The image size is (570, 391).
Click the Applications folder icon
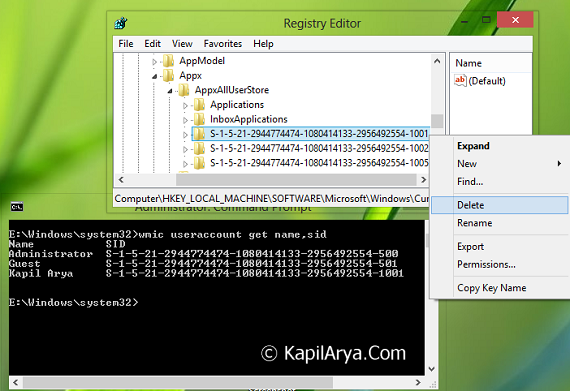(x=199, y=105)
